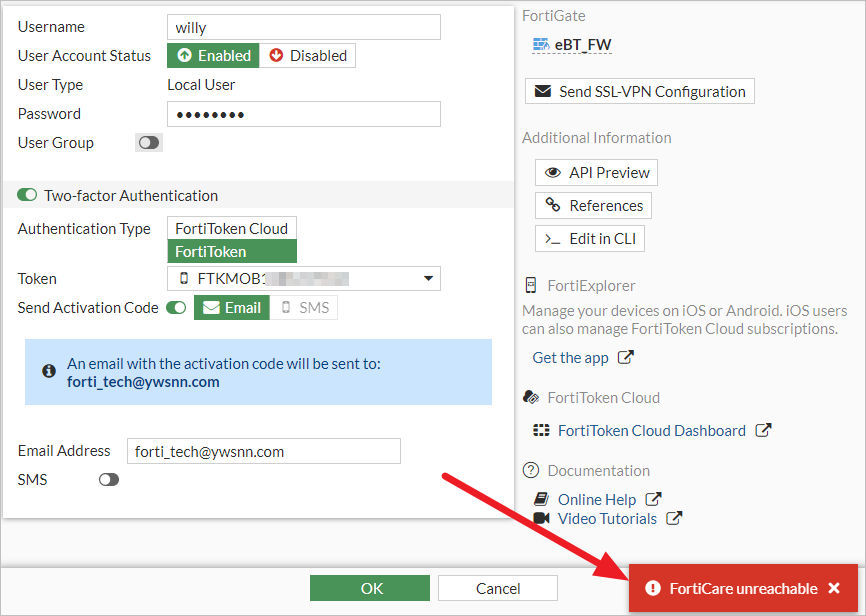866x616 pixels.
Task: Choose Email for sending activation code
Action: [232, 308]
